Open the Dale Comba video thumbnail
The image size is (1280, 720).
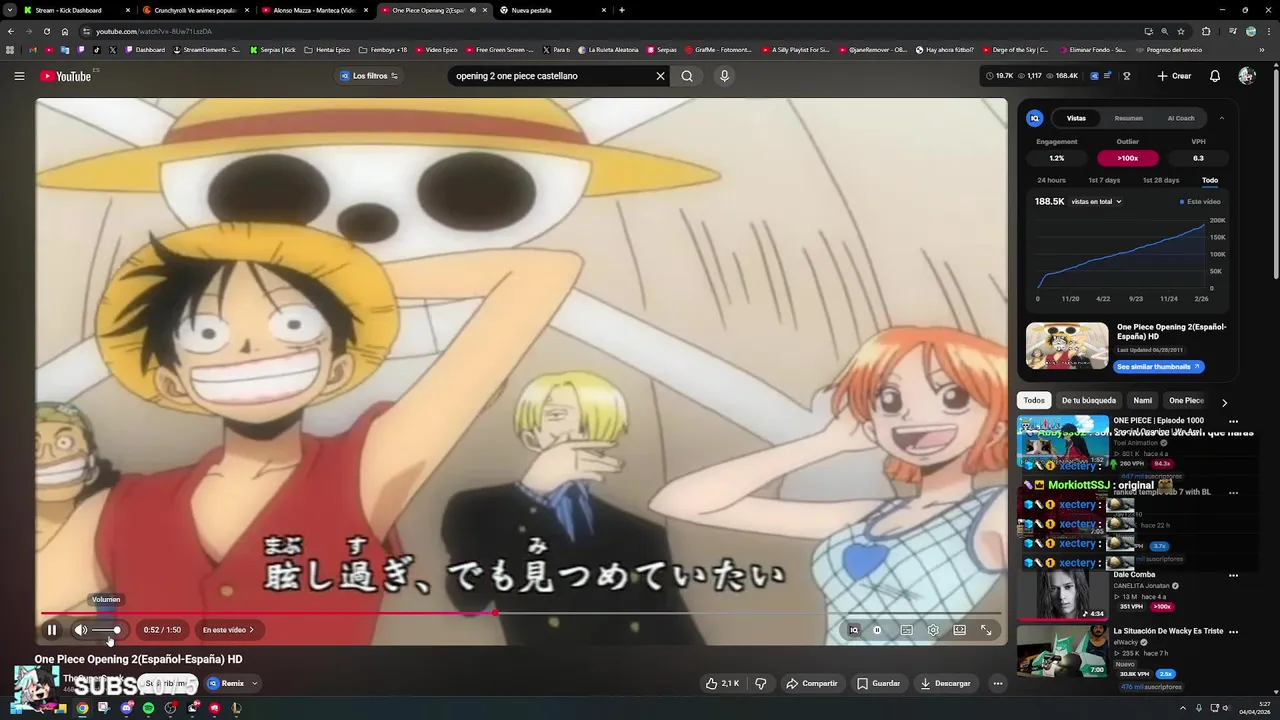(x=1063, y=594)
